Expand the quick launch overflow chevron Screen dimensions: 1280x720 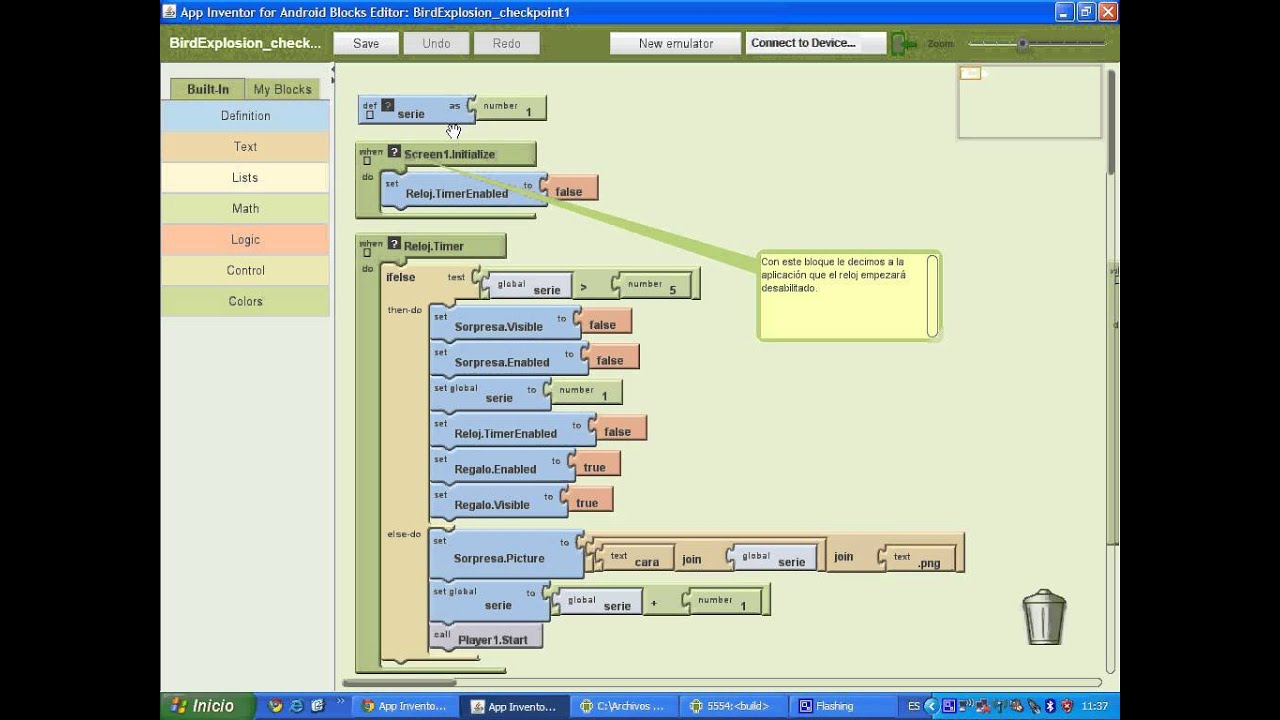coord(341,703)
